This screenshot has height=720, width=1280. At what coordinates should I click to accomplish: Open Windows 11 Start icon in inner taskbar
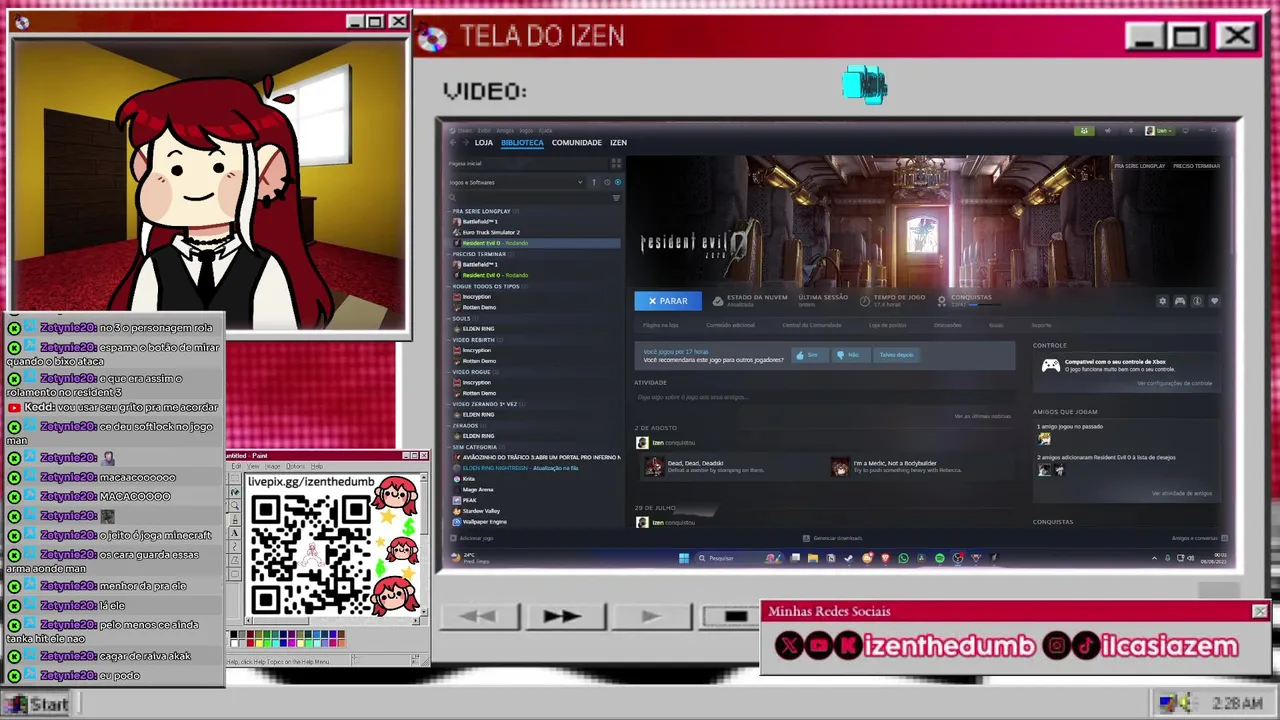click(684, 558)
